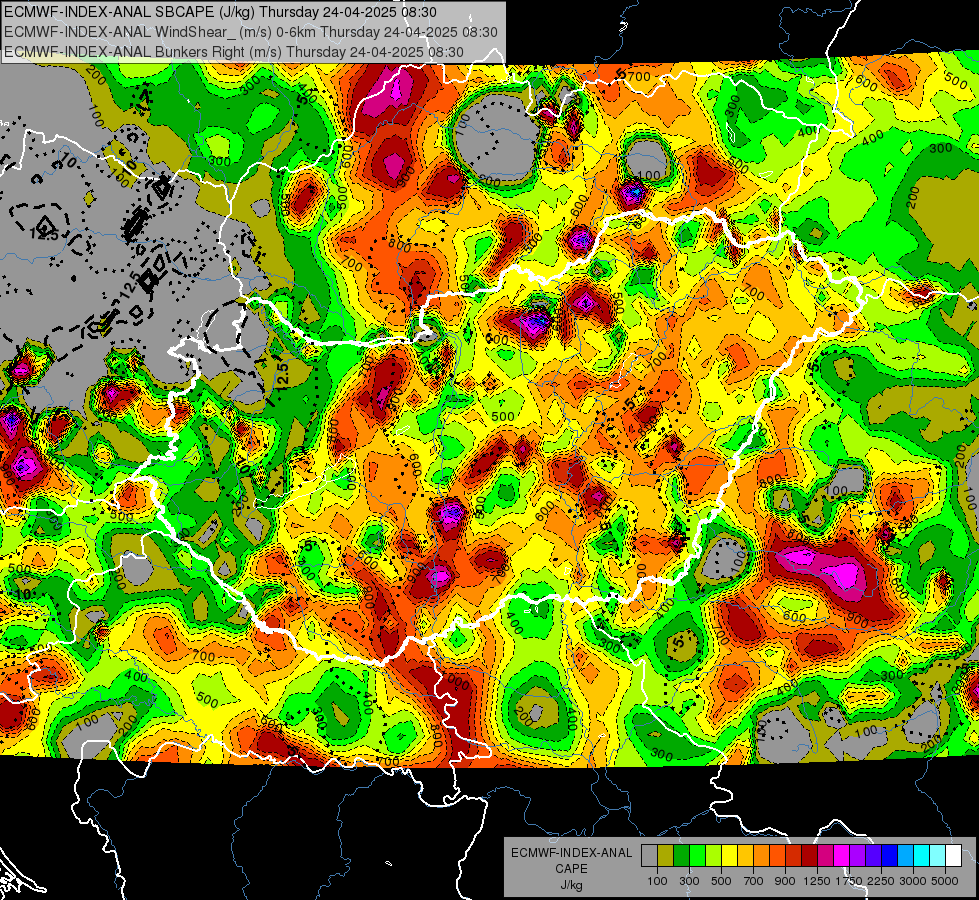
Task: Click the legend value label 900
Action: 785,881
